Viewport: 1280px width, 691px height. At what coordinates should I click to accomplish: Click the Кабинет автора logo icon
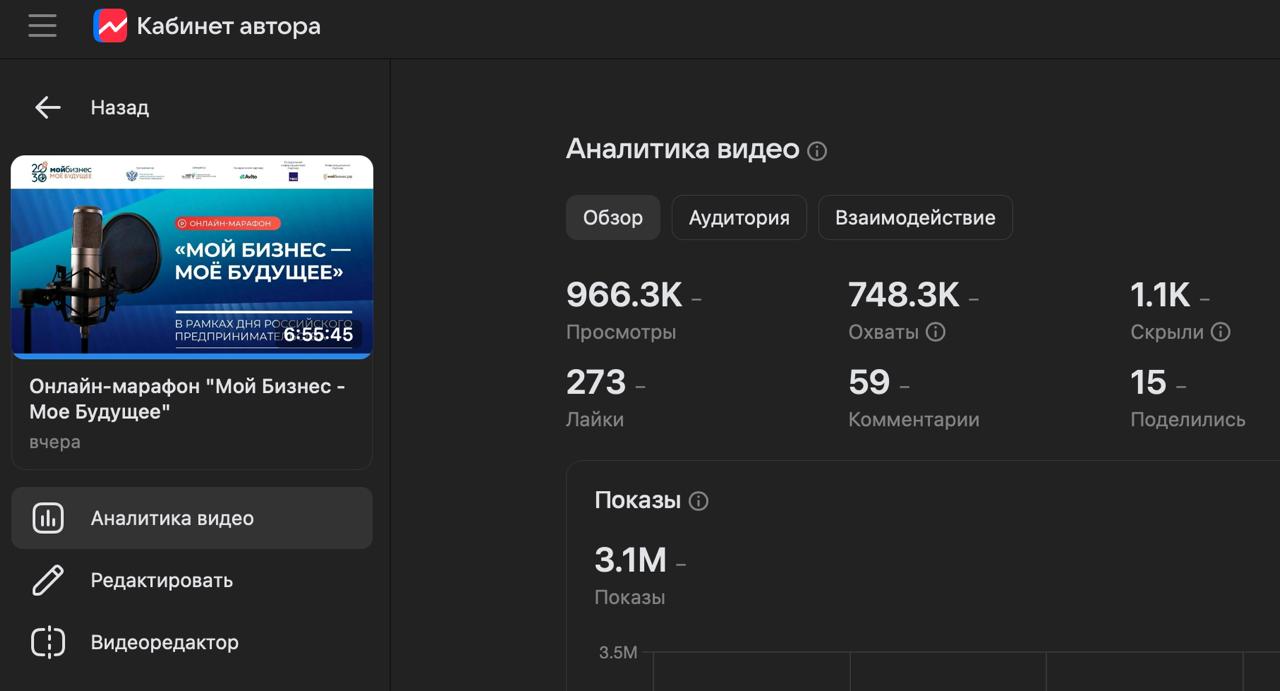110,26
